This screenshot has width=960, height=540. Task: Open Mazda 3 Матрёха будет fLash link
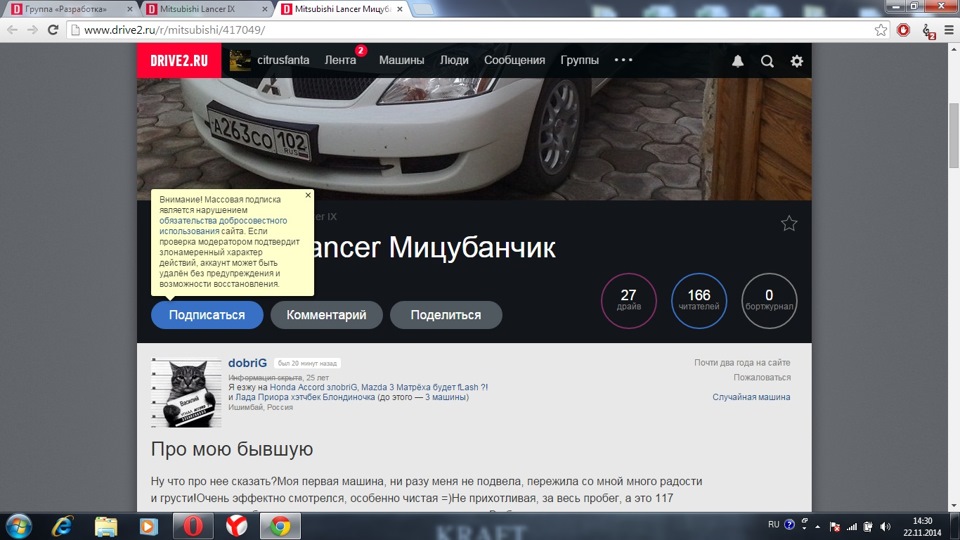(424, 387)
